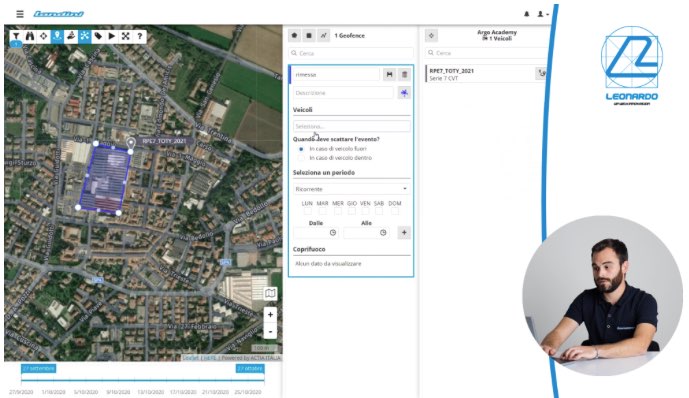Save the rimessa geofence with disk icon
This screenshot has width=689, height=398.
tap(389, 75)
